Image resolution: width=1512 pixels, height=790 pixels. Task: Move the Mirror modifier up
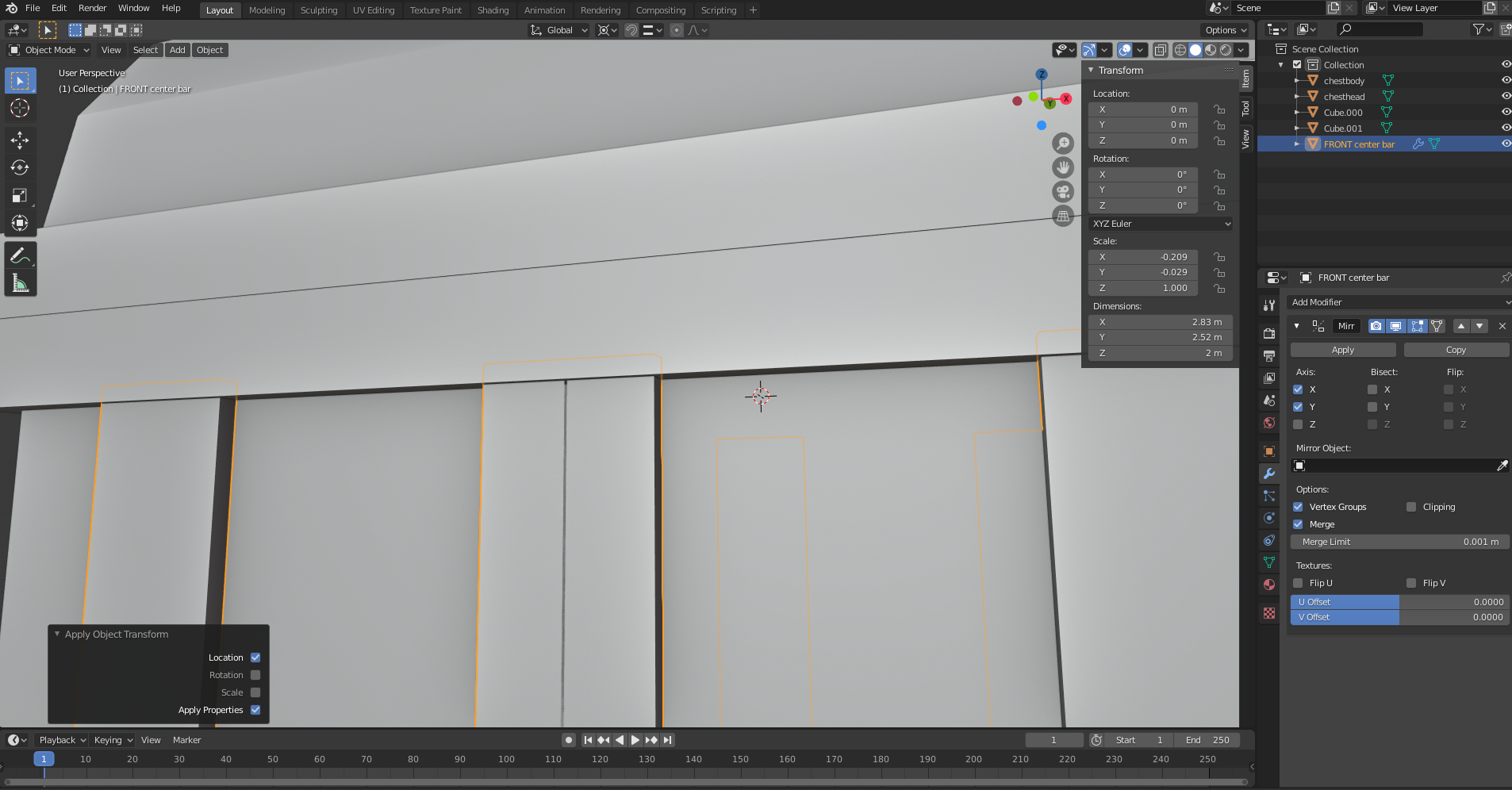(1461, 326)
